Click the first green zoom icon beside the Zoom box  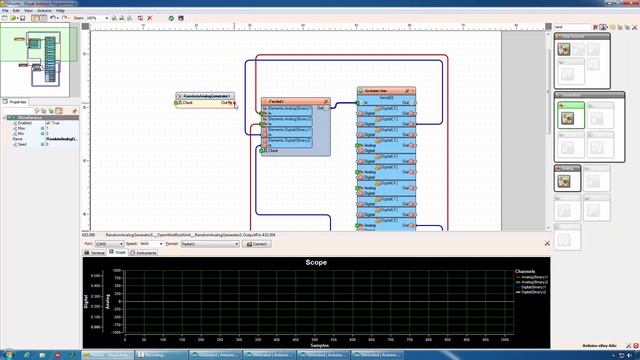114,18
